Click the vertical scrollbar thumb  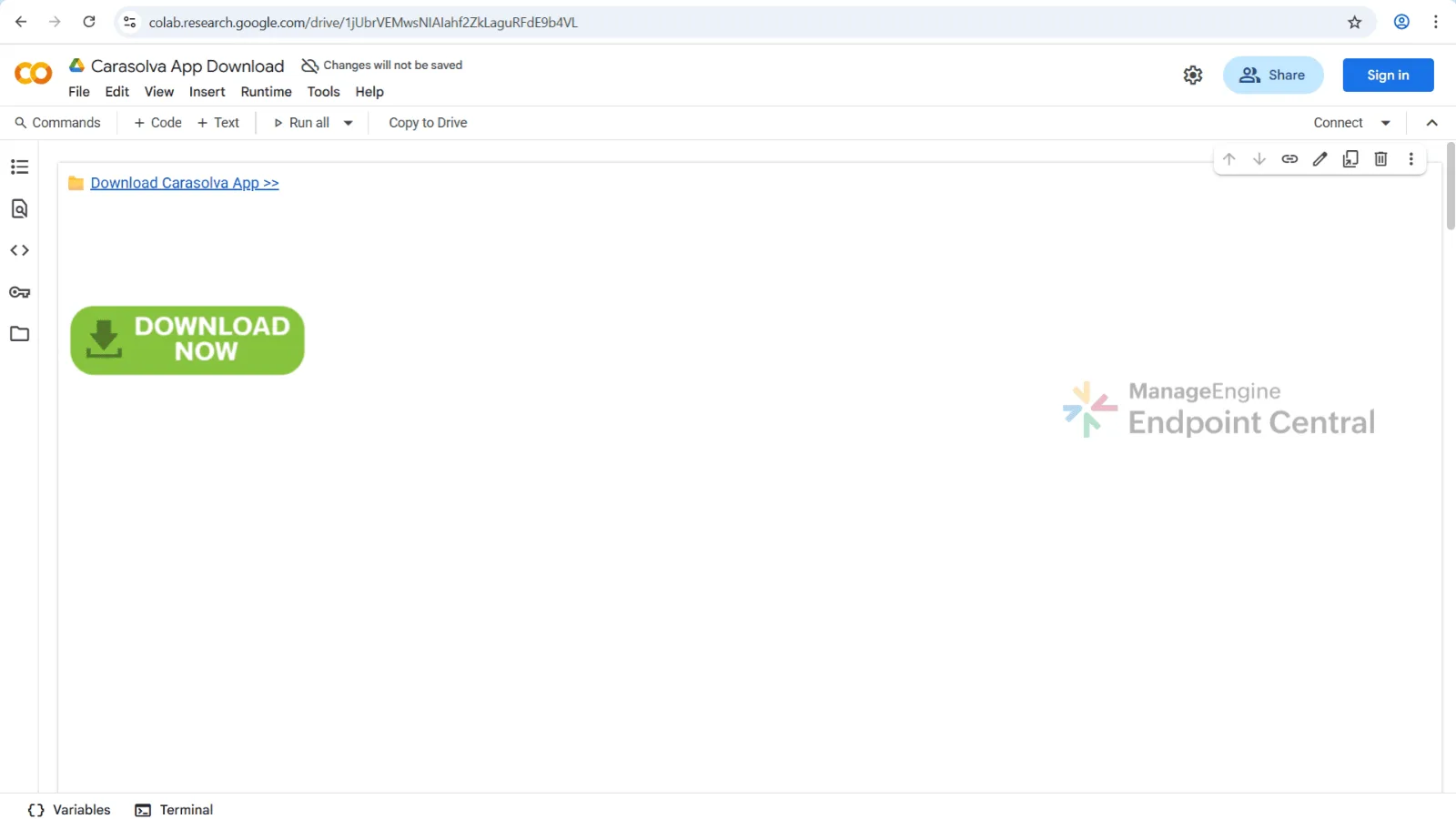pyautogui.click(x=1451, y=186)
